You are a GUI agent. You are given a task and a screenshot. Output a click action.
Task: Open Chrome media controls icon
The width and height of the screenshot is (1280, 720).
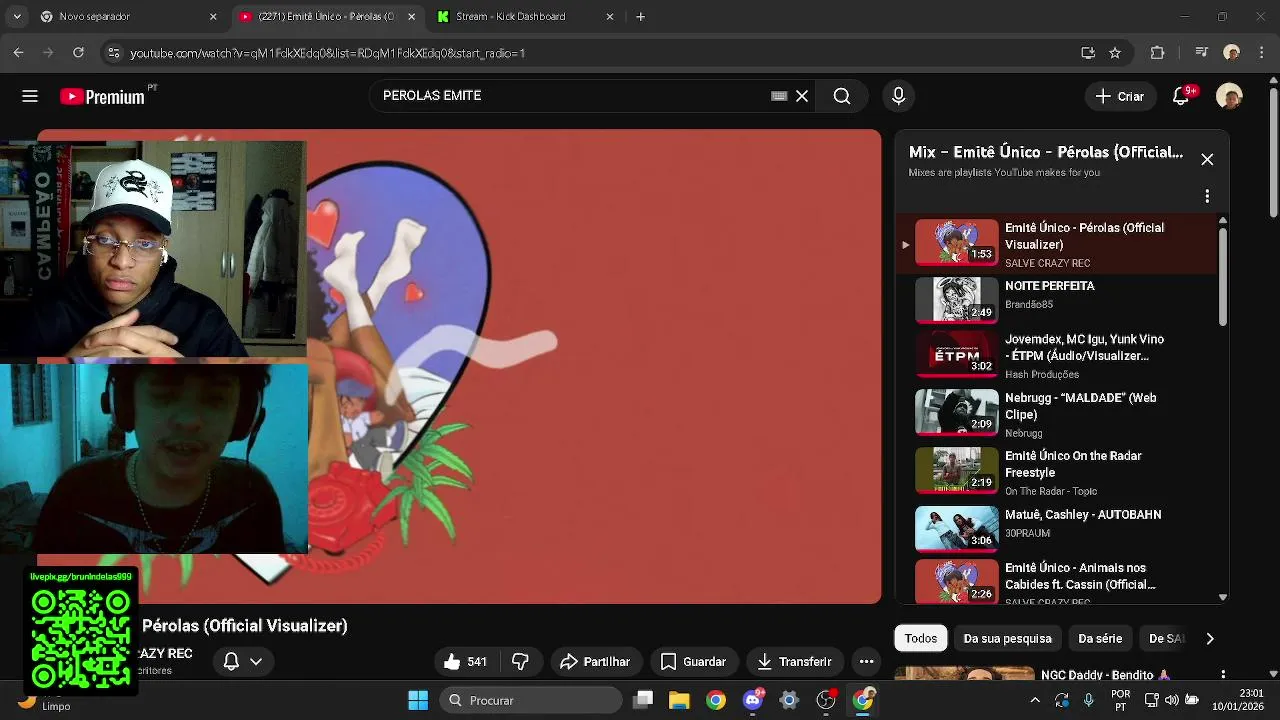point(1202,53)
